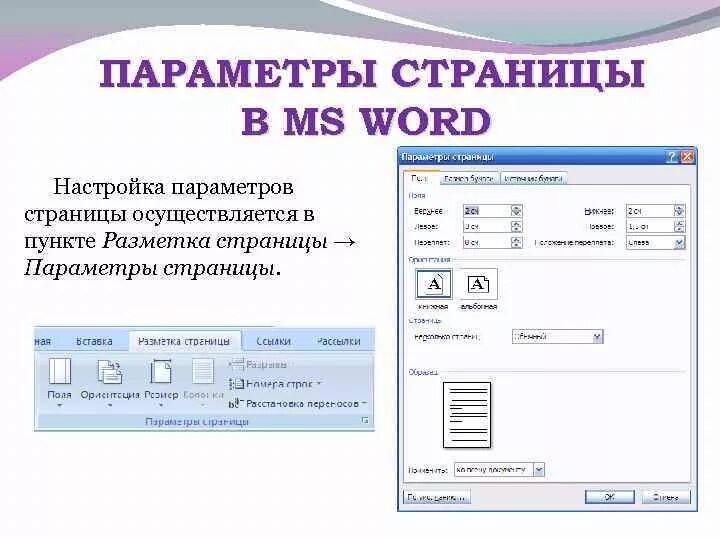Expand the Номера строк dropdown arrow
The image size is (720, 540).
tap(319, 384)
